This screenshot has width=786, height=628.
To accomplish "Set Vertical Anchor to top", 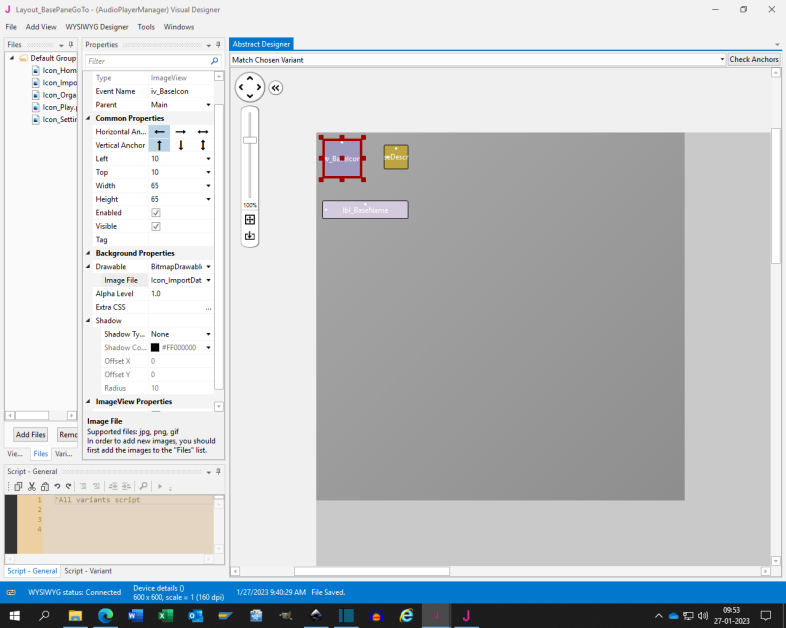I will (159, 145).
